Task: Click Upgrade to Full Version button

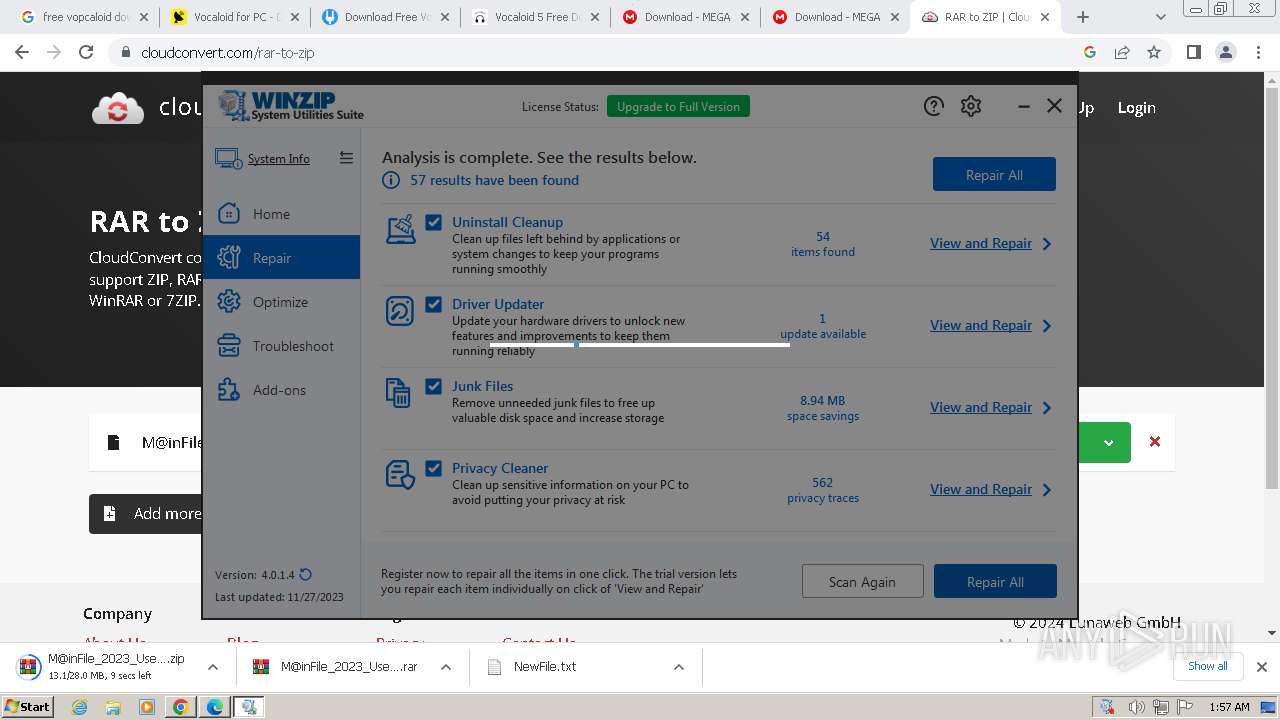Action: (x=678, y=106)
